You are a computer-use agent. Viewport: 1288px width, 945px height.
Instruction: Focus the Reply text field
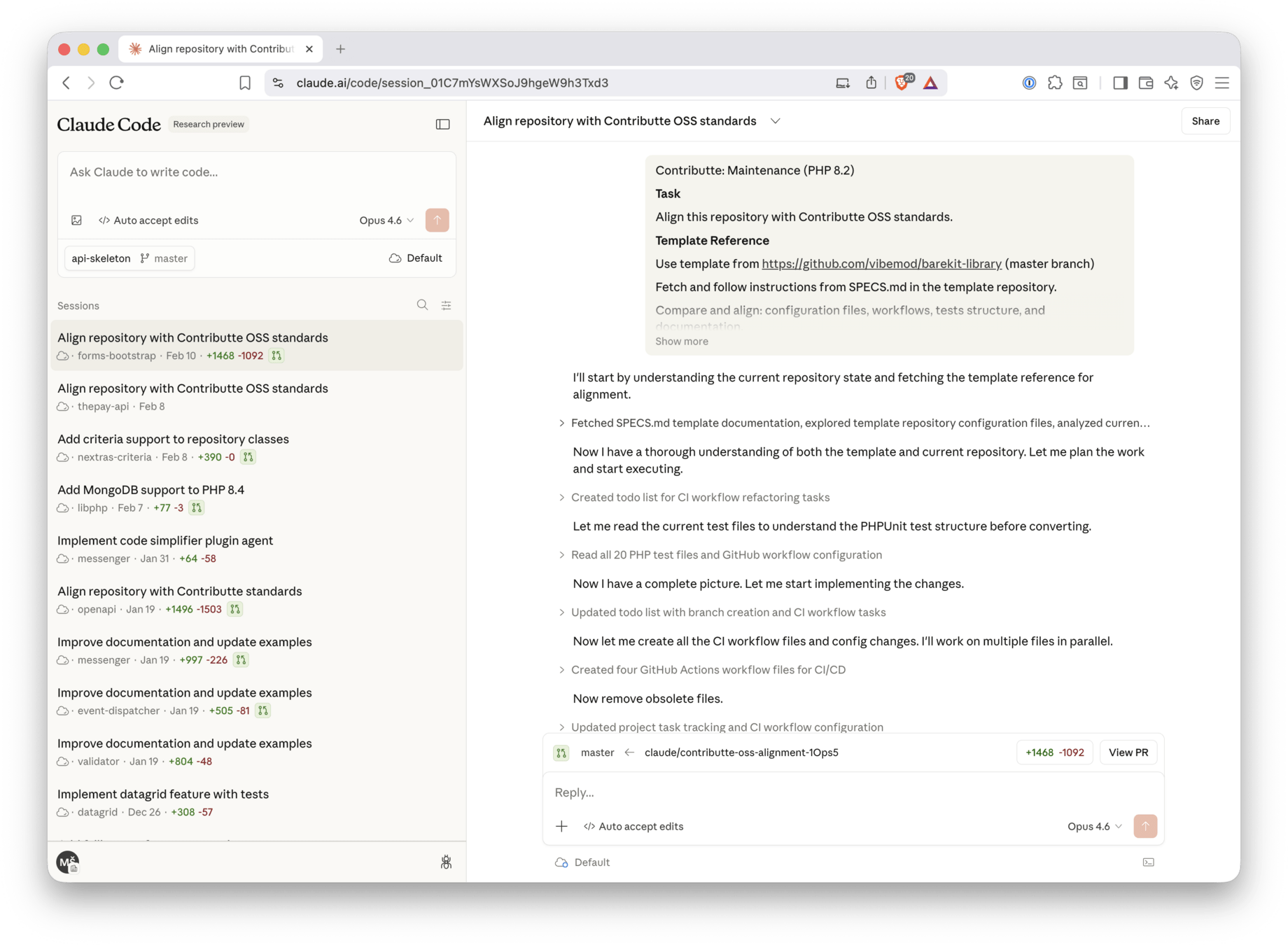point(853,792)
